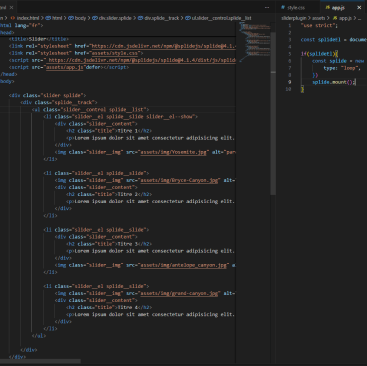
Task: Open the assets/img/grand-canyon.jpg image path
Action: point(179,293)
